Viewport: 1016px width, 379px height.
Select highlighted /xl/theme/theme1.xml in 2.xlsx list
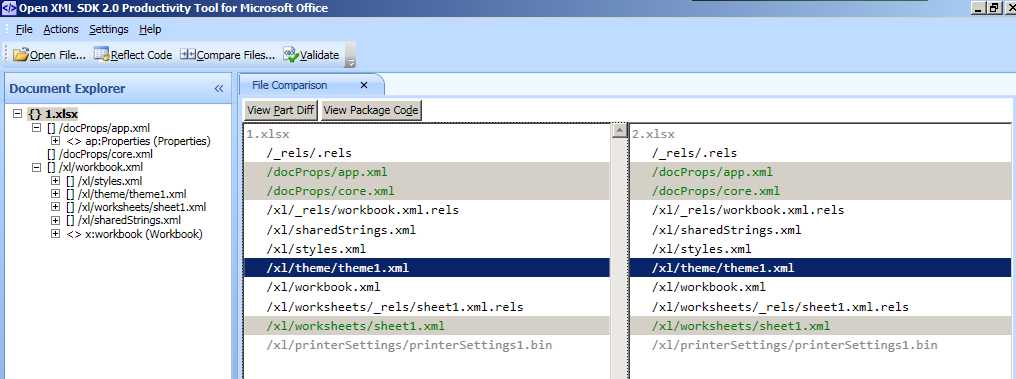(820, 268)
